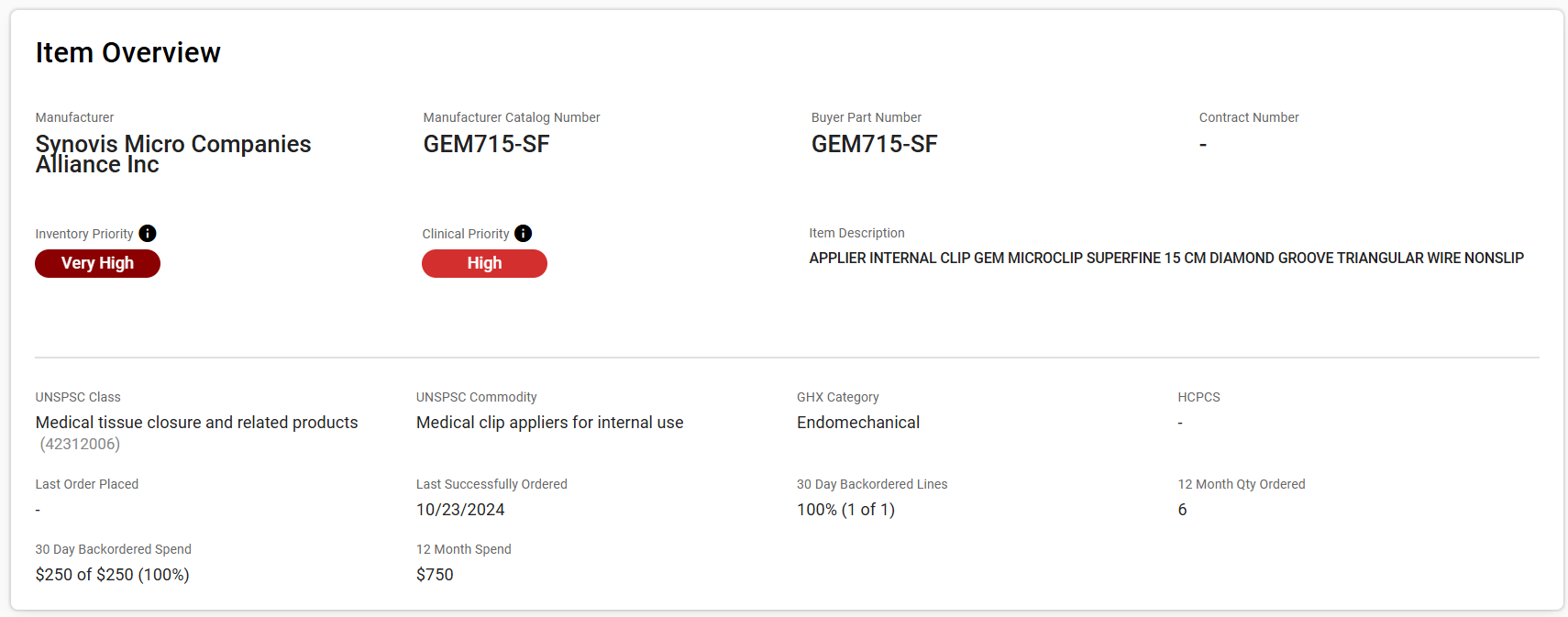Click the APPLIER INTERNAL CLIP item description text
1568x617 pixels.
click(x=1165, y=259)
